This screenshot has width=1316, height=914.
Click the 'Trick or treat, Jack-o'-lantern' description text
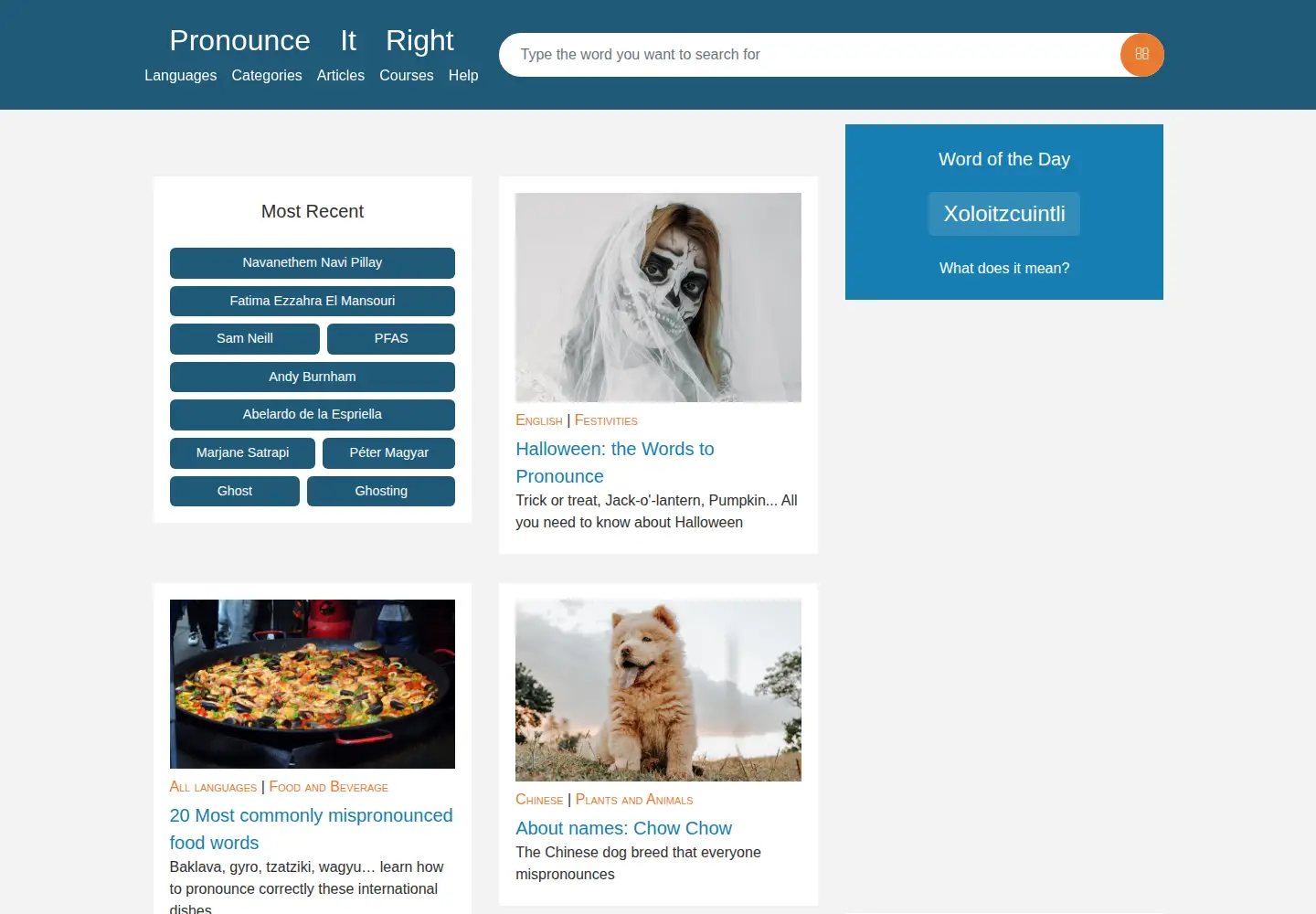(x=656, y=512)
